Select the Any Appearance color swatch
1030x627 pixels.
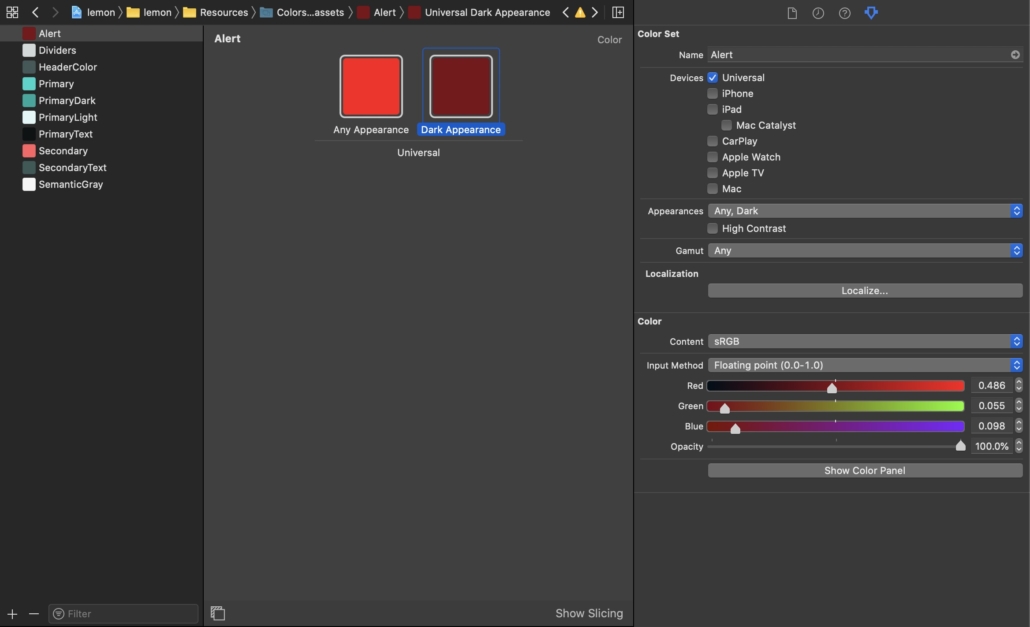click(371, 87)
